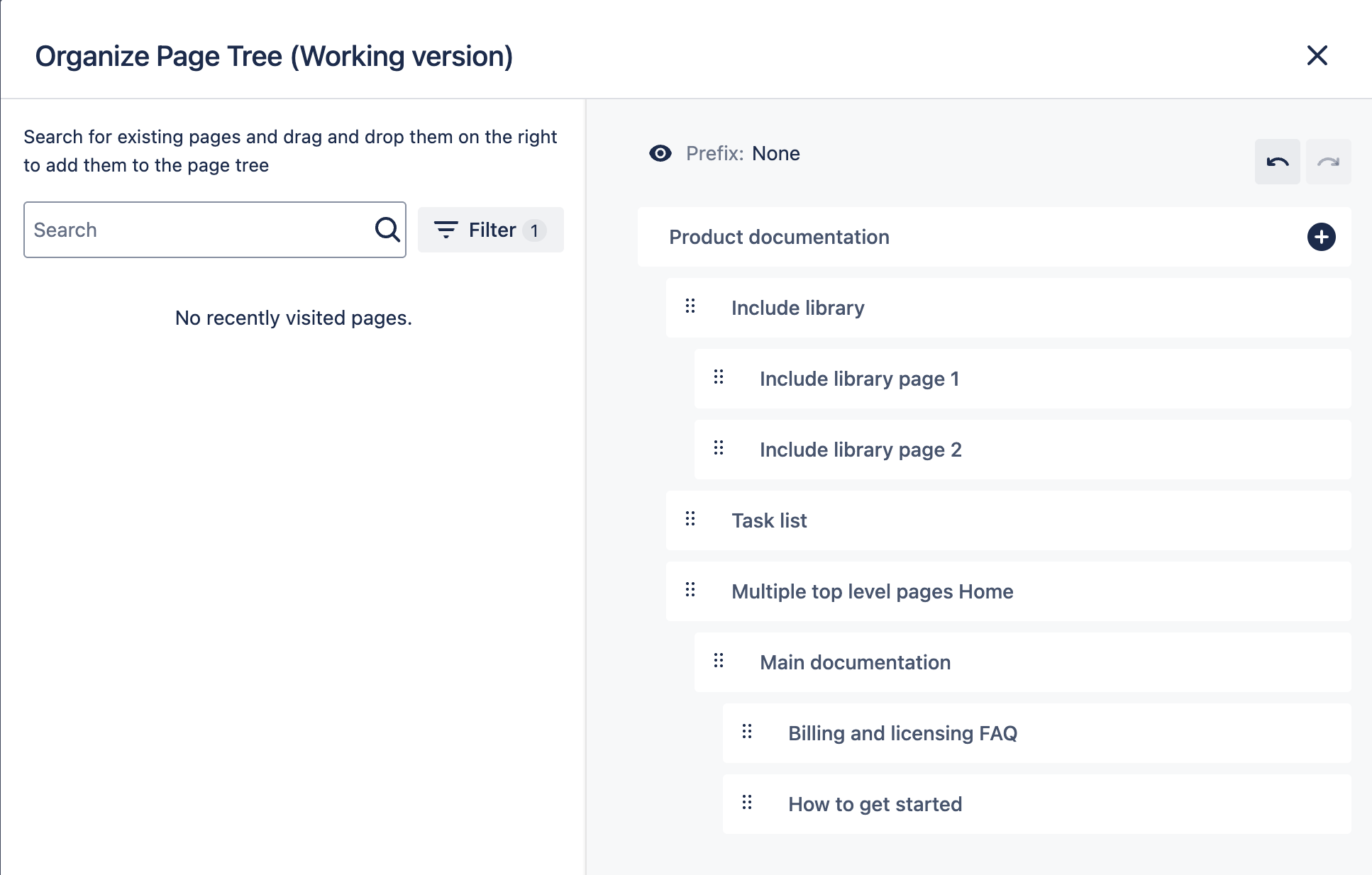Click the filter count badge
The width and height of the screenshot is (1372, 875).
click(x=534, y=230)
